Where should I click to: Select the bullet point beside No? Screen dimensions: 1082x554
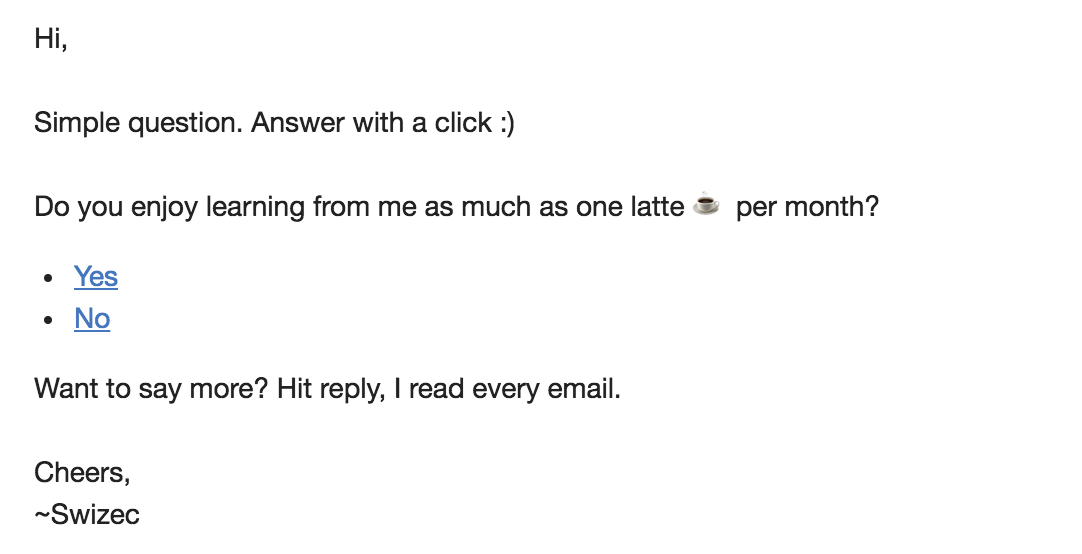tap(48, 320)
